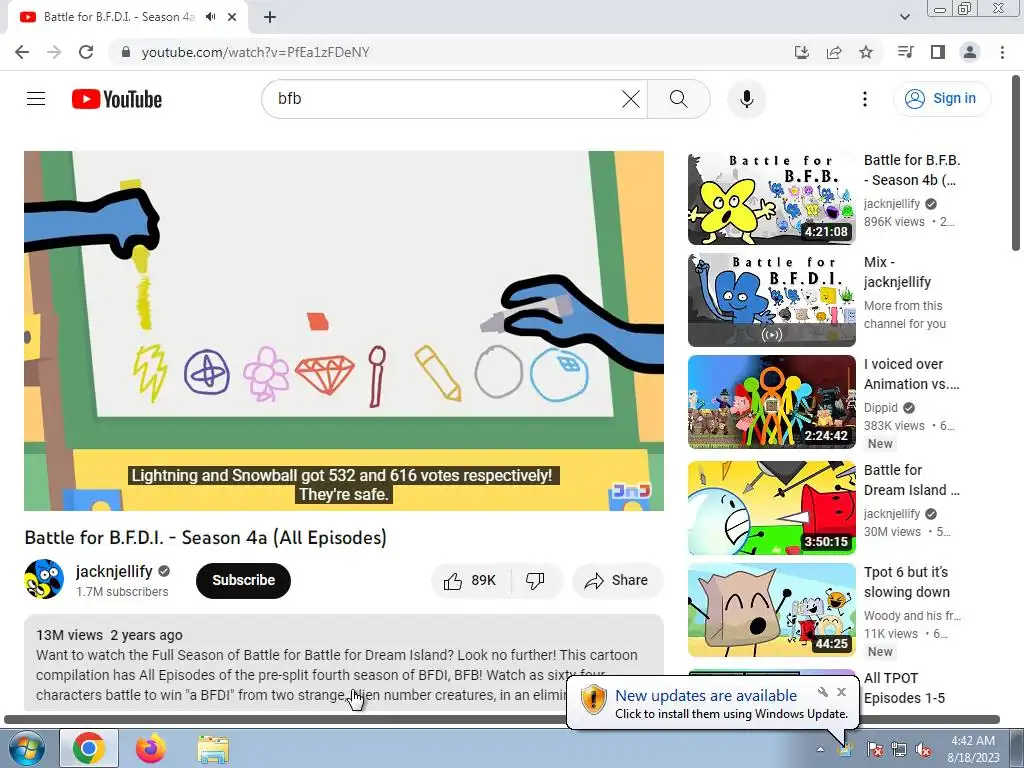Open I voiced over Animation vs. thumbnail
Image resolution: width=1024 pixels, height=768 pixels.
click(771, 402)
